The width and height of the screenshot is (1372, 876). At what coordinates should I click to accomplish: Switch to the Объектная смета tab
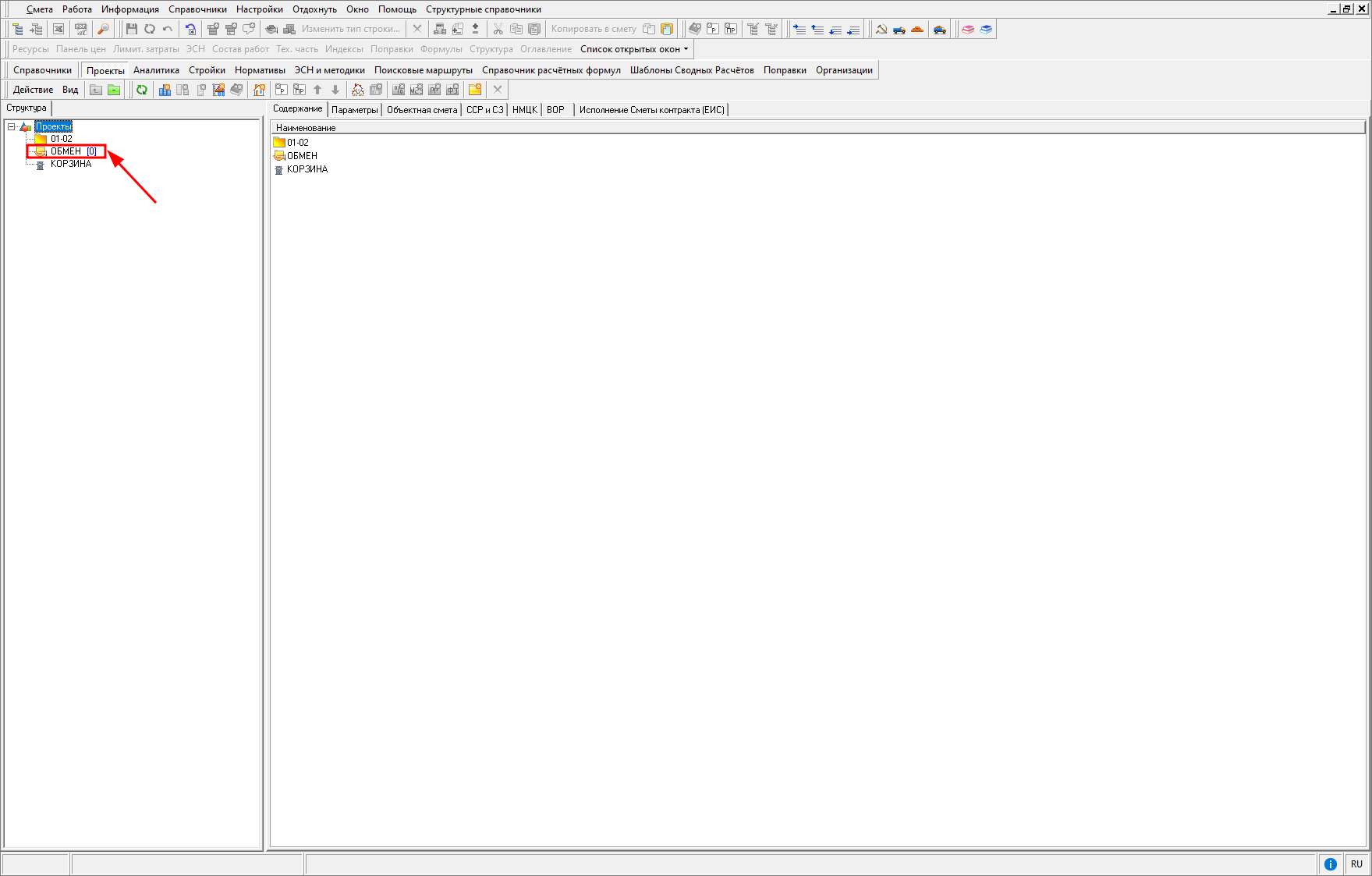click(x=422, y=110)
